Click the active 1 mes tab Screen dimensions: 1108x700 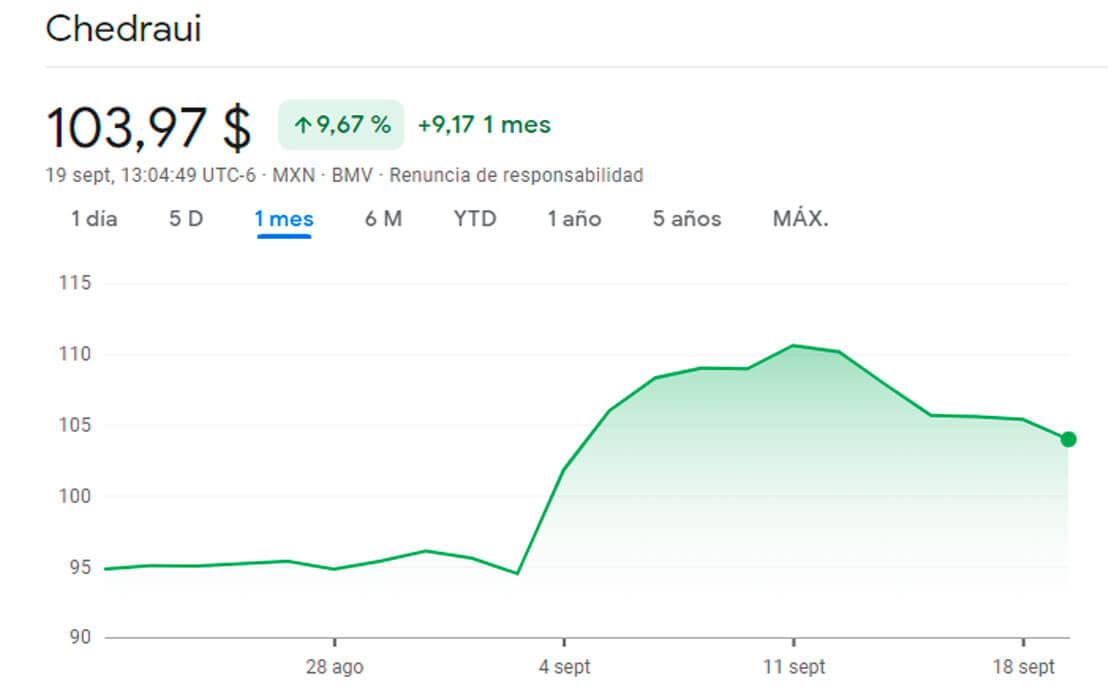click(x=284, y=219)
